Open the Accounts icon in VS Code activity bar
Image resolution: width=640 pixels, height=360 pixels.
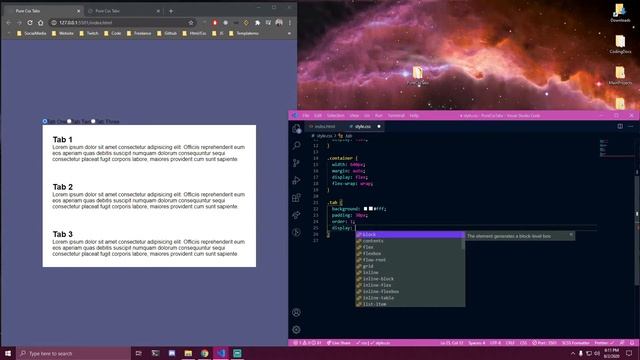[297, 313]
